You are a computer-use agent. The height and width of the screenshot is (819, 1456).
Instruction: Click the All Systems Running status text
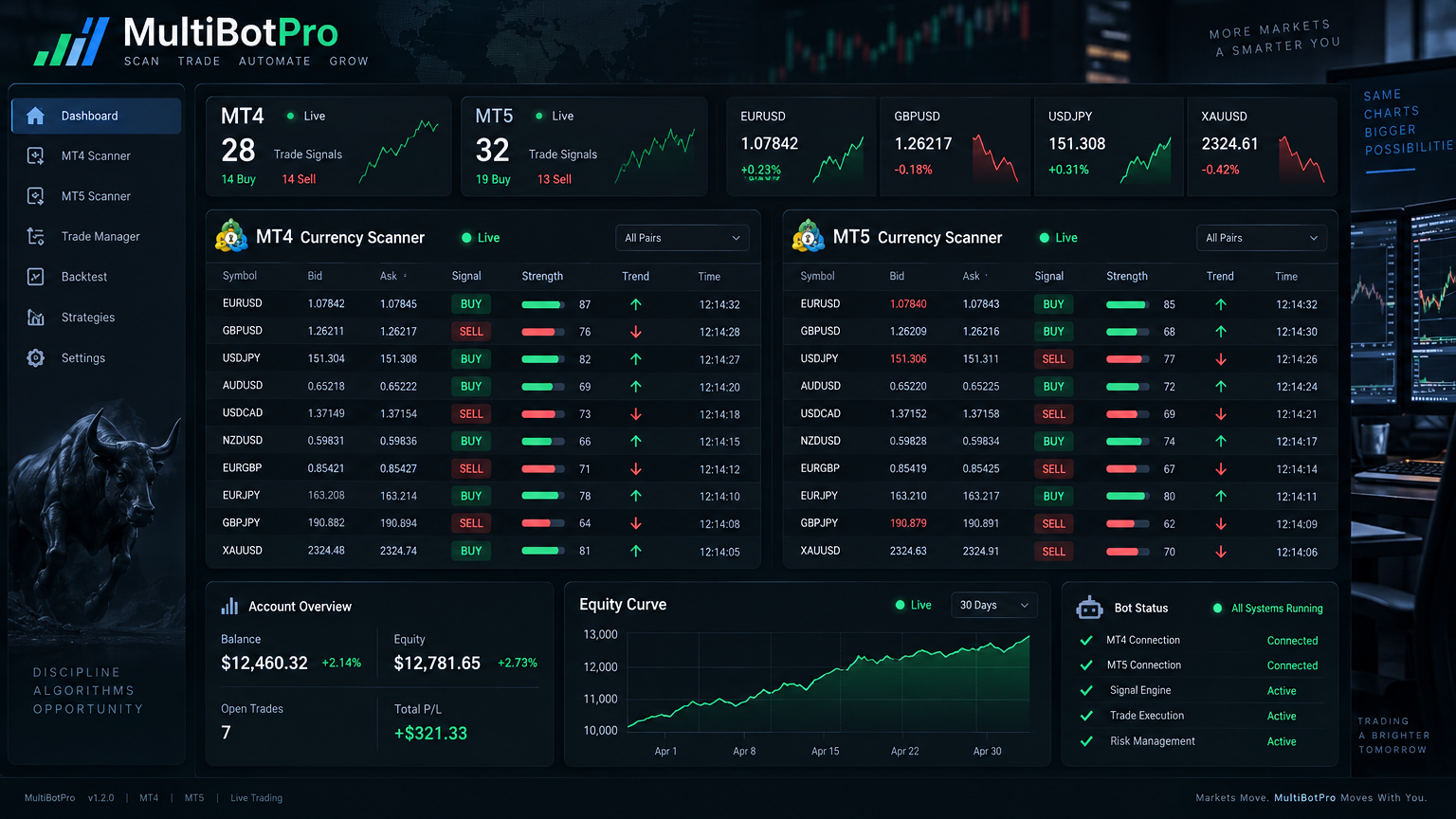(x=1277, y=609)
